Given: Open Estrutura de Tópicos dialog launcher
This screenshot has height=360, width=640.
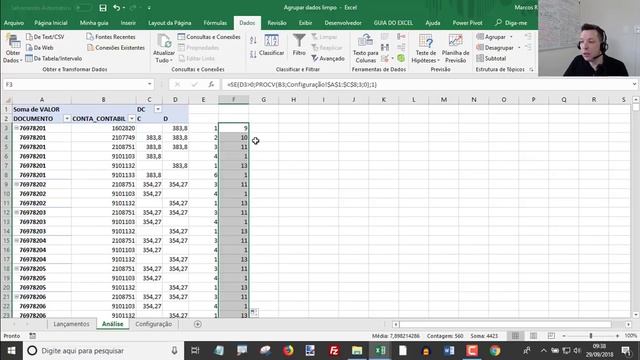Looking at the screenshot, I should pyautogui.click(x=531, y=70).
